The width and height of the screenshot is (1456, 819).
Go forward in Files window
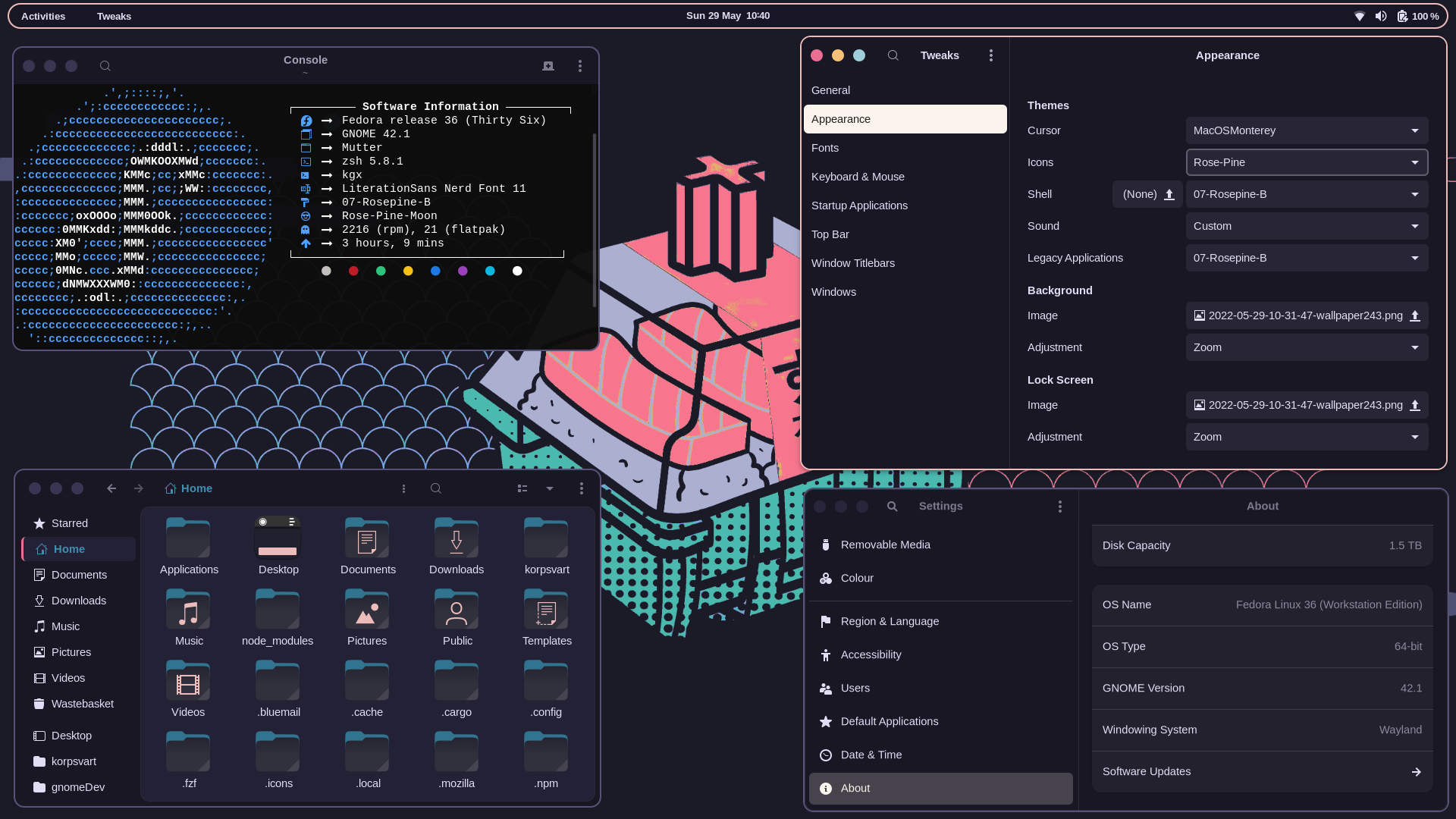coord(138,488)
